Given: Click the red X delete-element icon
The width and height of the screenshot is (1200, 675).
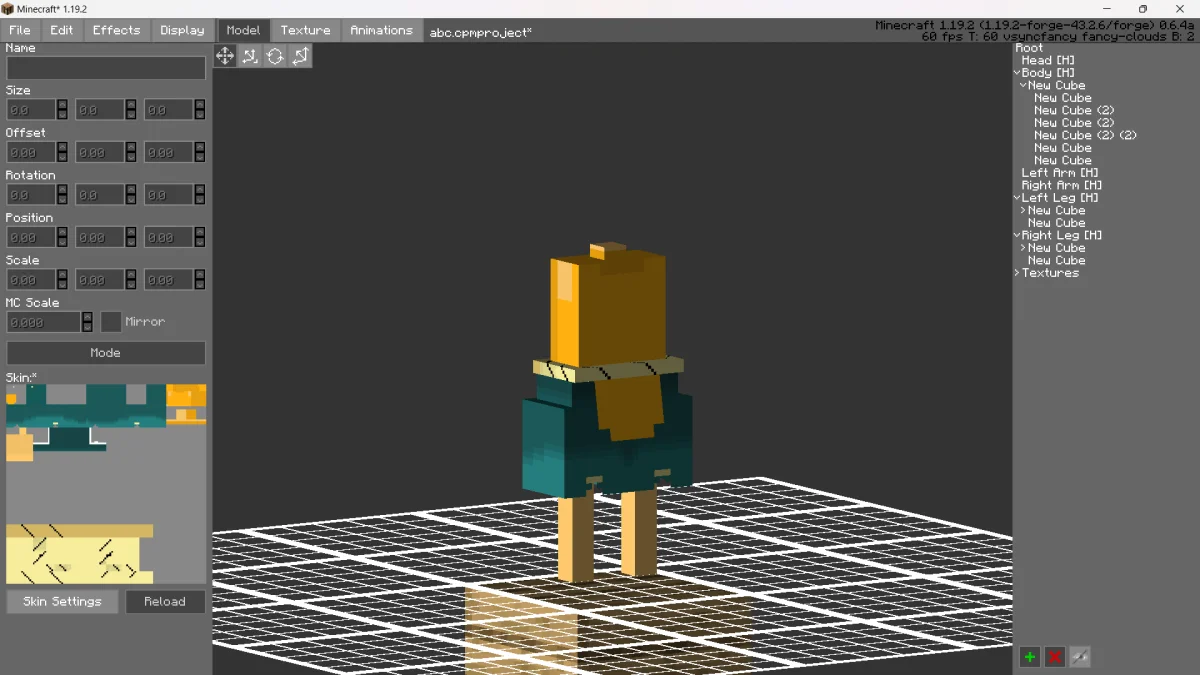Looking at the screenshot, I should (x=1055, y=657).
